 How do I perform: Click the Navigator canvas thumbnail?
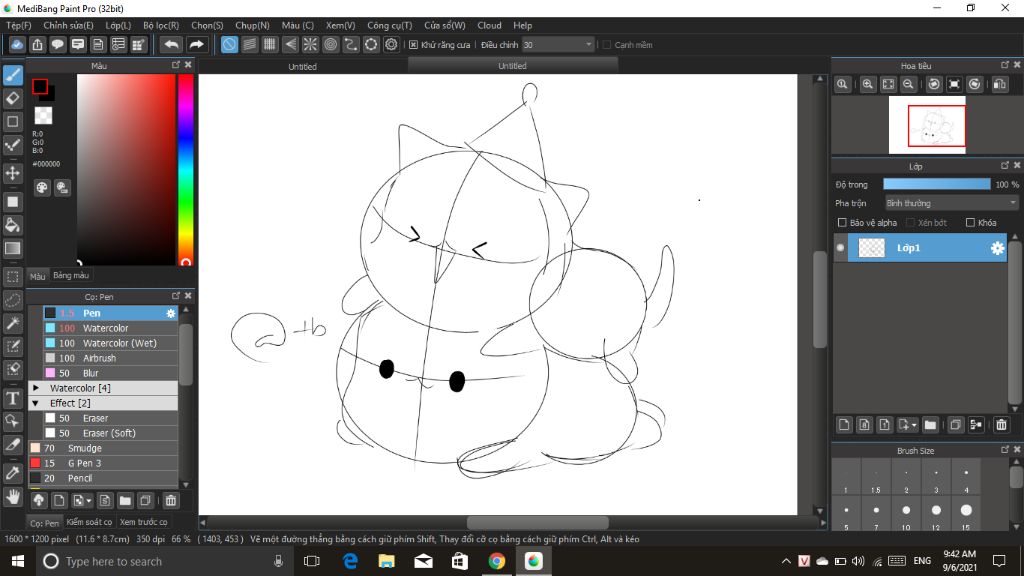pyautogui.click(x=927, y=125)
